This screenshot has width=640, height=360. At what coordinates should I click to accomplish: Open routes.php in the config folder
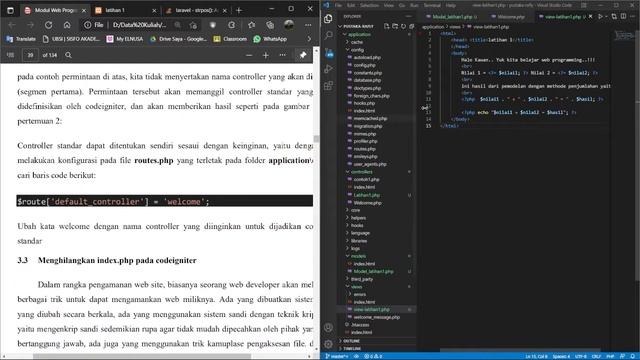coord(364,149)
